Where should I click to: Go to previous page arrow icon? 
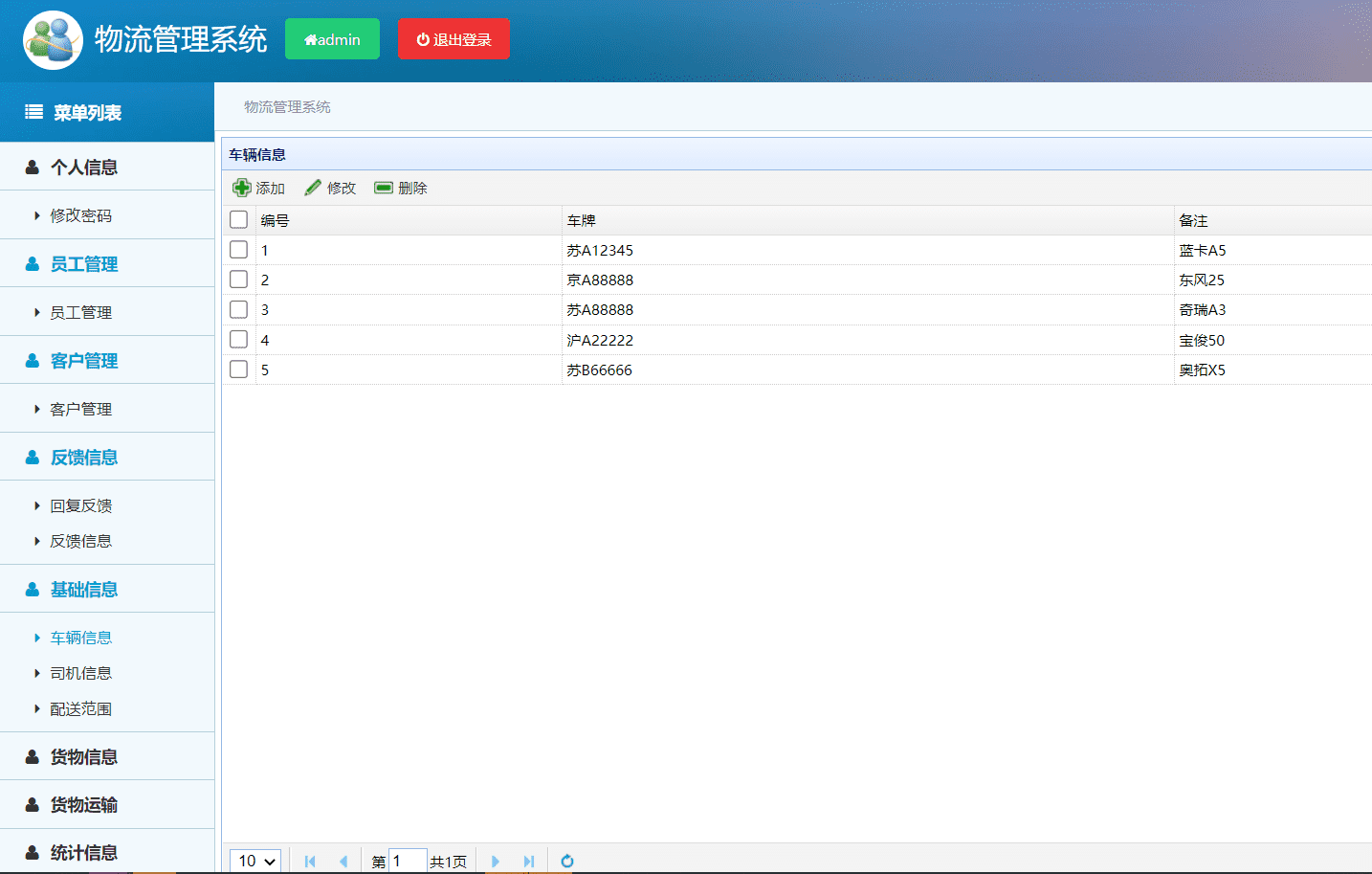pos(343,861)
